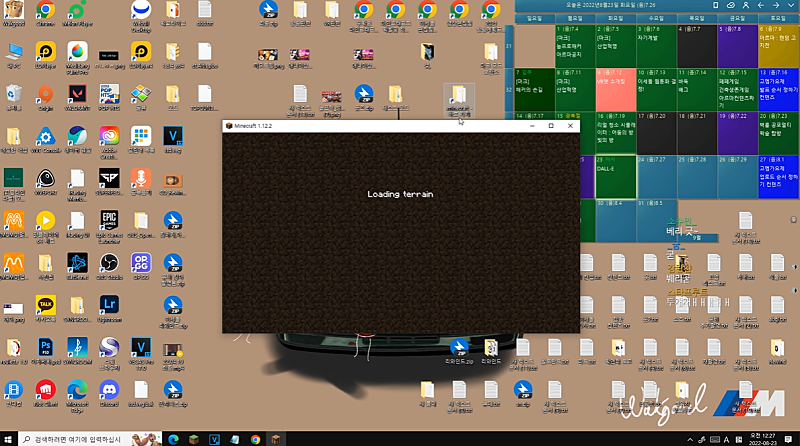The height and width of the screenshot is (446, 800).
Task: Click the user account icon in calendar header
Action: coord(746,5)
